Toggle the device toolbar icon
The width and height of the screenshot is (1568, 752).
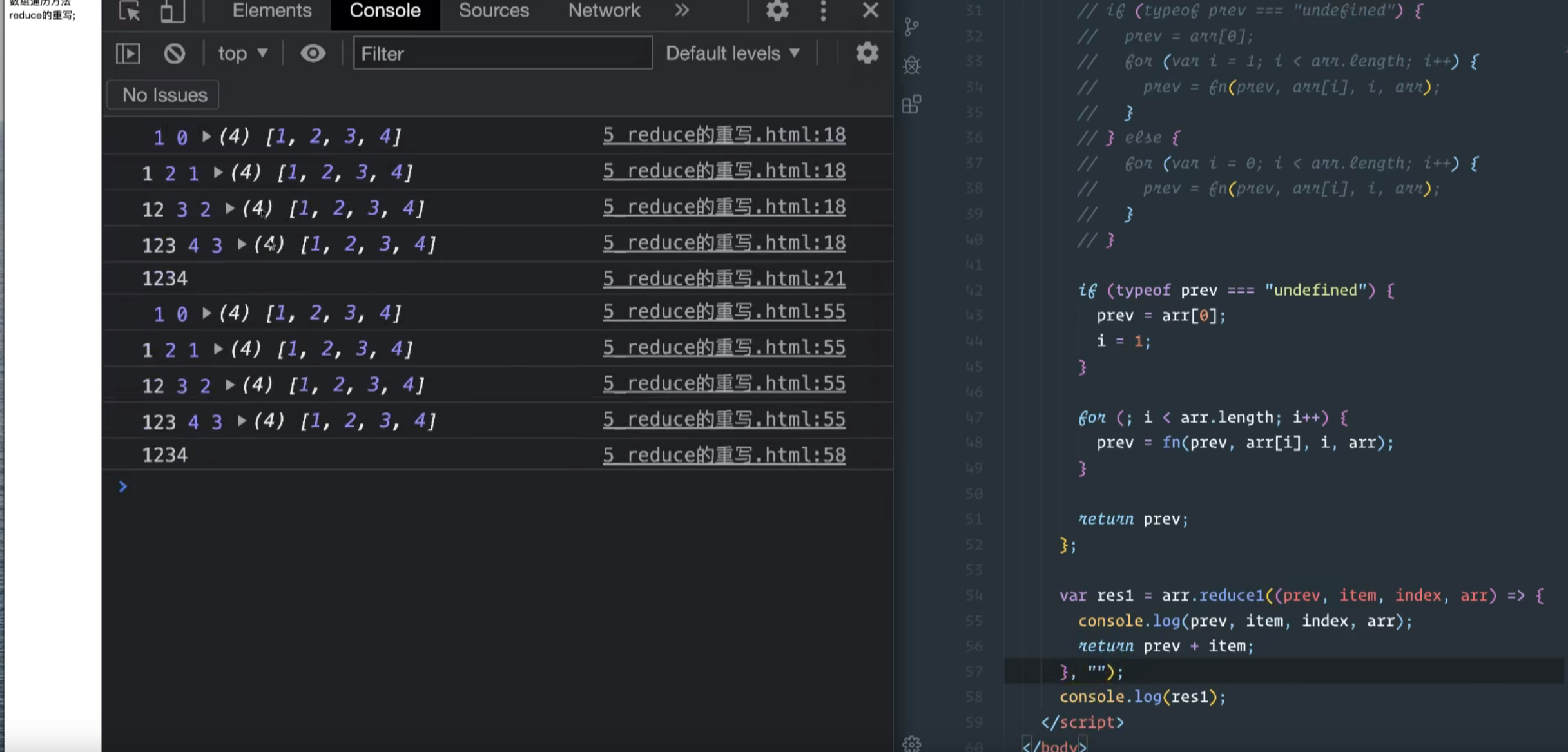point(172,11)
